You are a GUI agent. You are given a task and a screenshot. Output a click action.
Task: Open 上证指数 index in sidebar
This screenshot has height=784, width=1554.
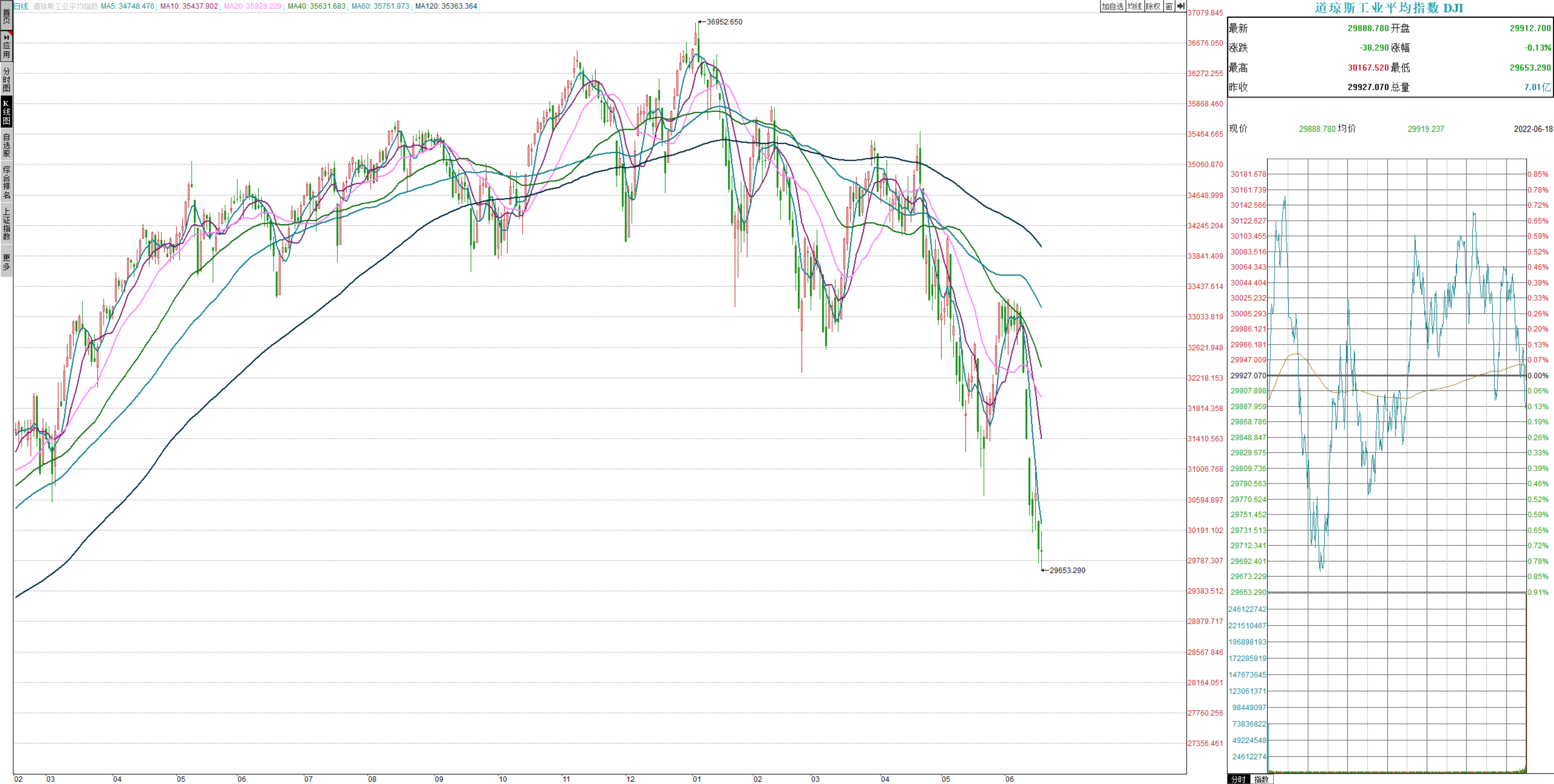click(x=6, y=223)
